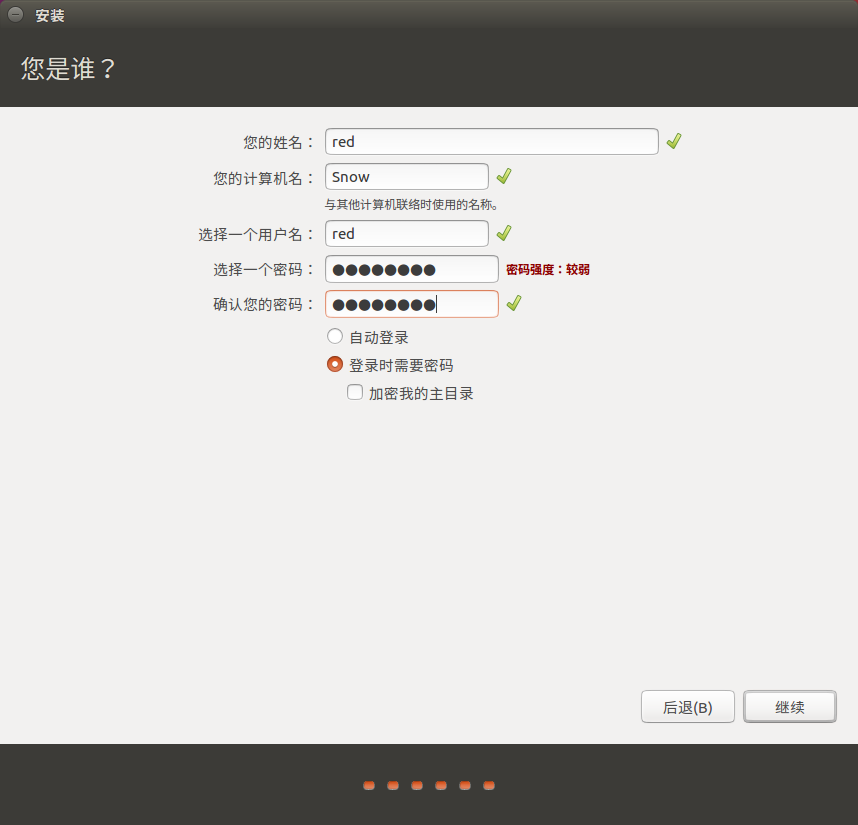The height and width of the screenshot is (825, 858).
Task: Click the green checkmark beside your name field
Action: point(673,141)
